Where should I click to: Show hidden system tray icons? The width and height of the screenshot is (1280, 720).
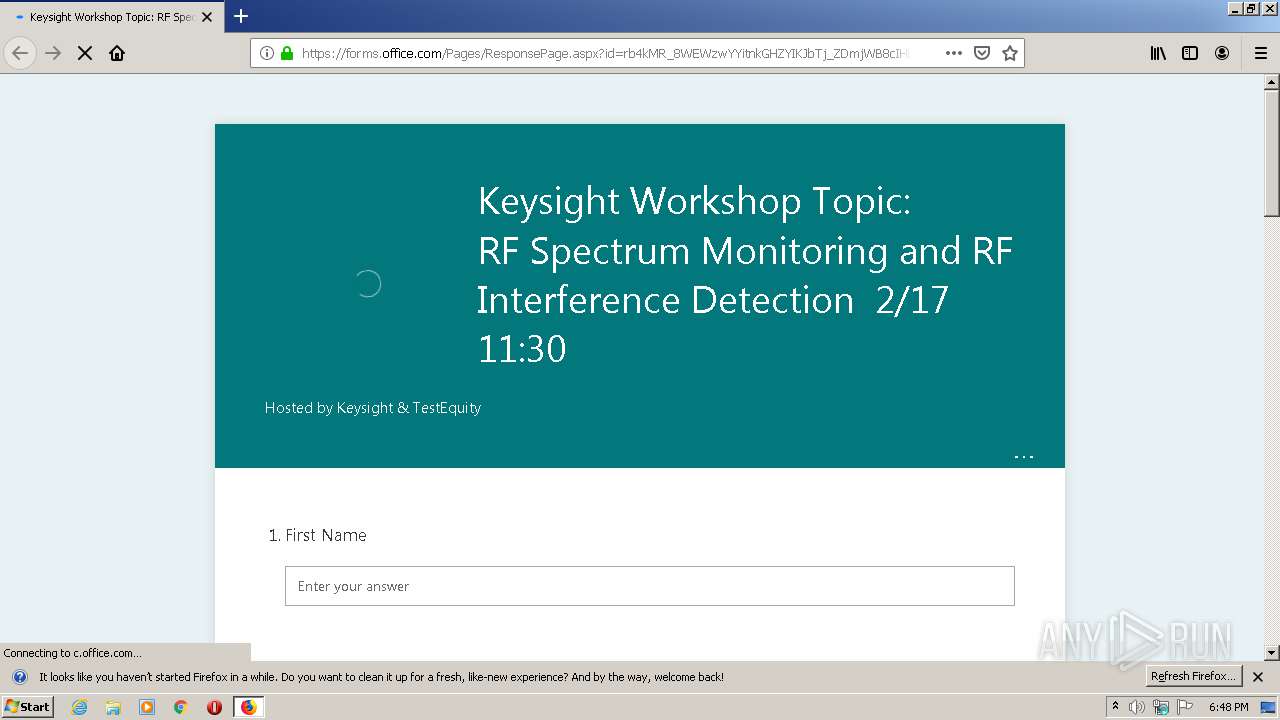[x=1115, y=707]
